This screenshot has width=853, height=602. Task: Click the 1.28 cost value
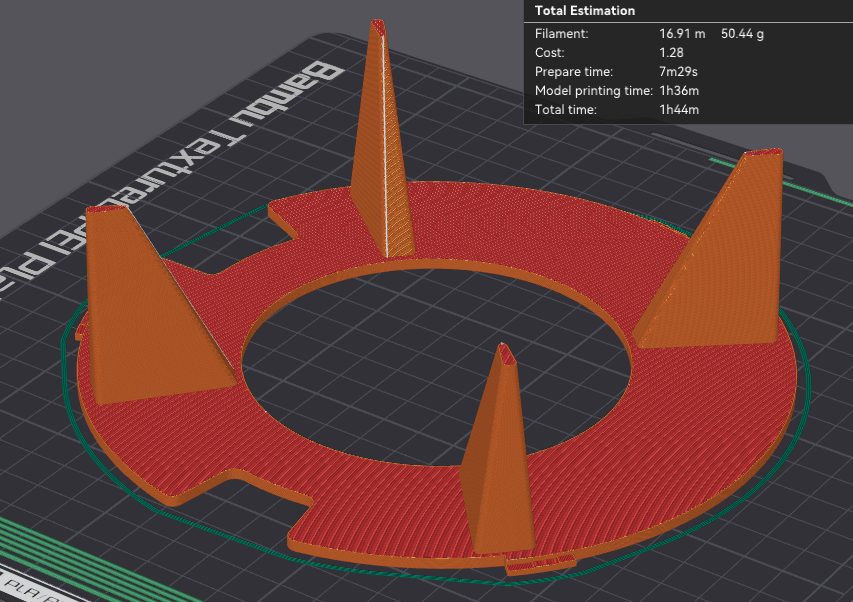tap(670, 52)
